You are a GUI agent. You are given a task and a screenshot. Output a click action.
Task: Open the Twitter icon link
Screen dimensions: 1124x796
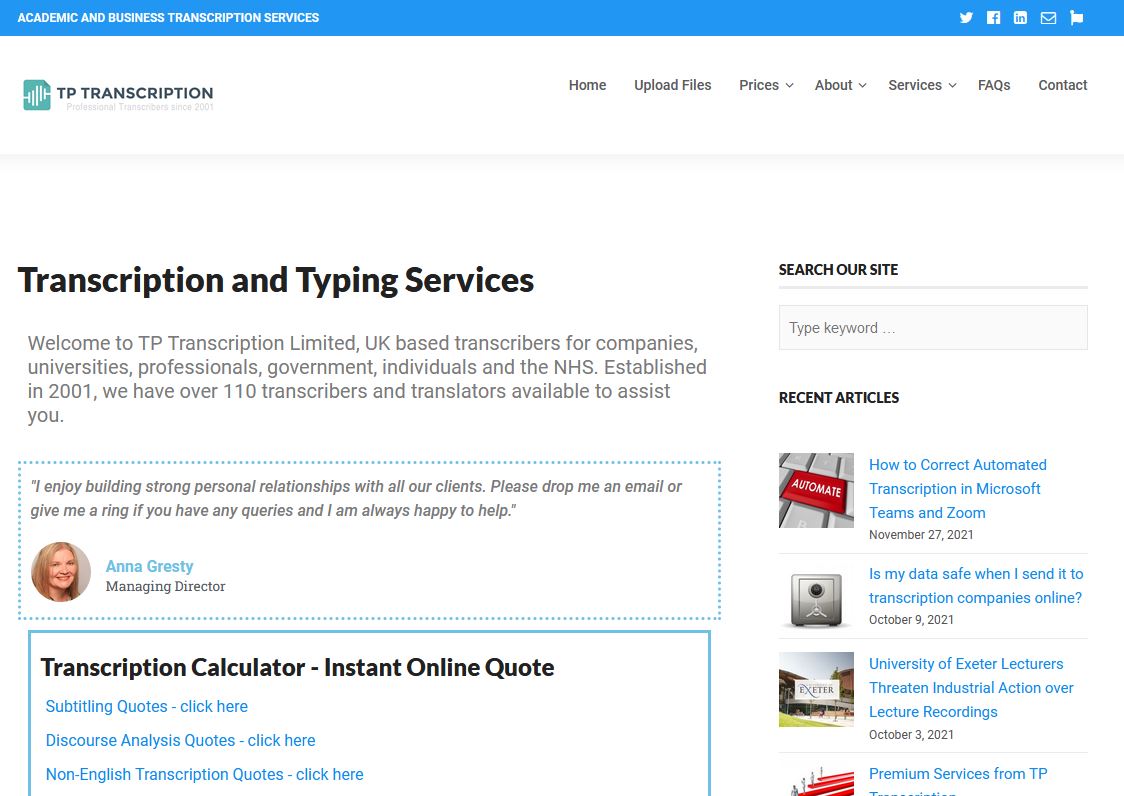click(966, 18)
